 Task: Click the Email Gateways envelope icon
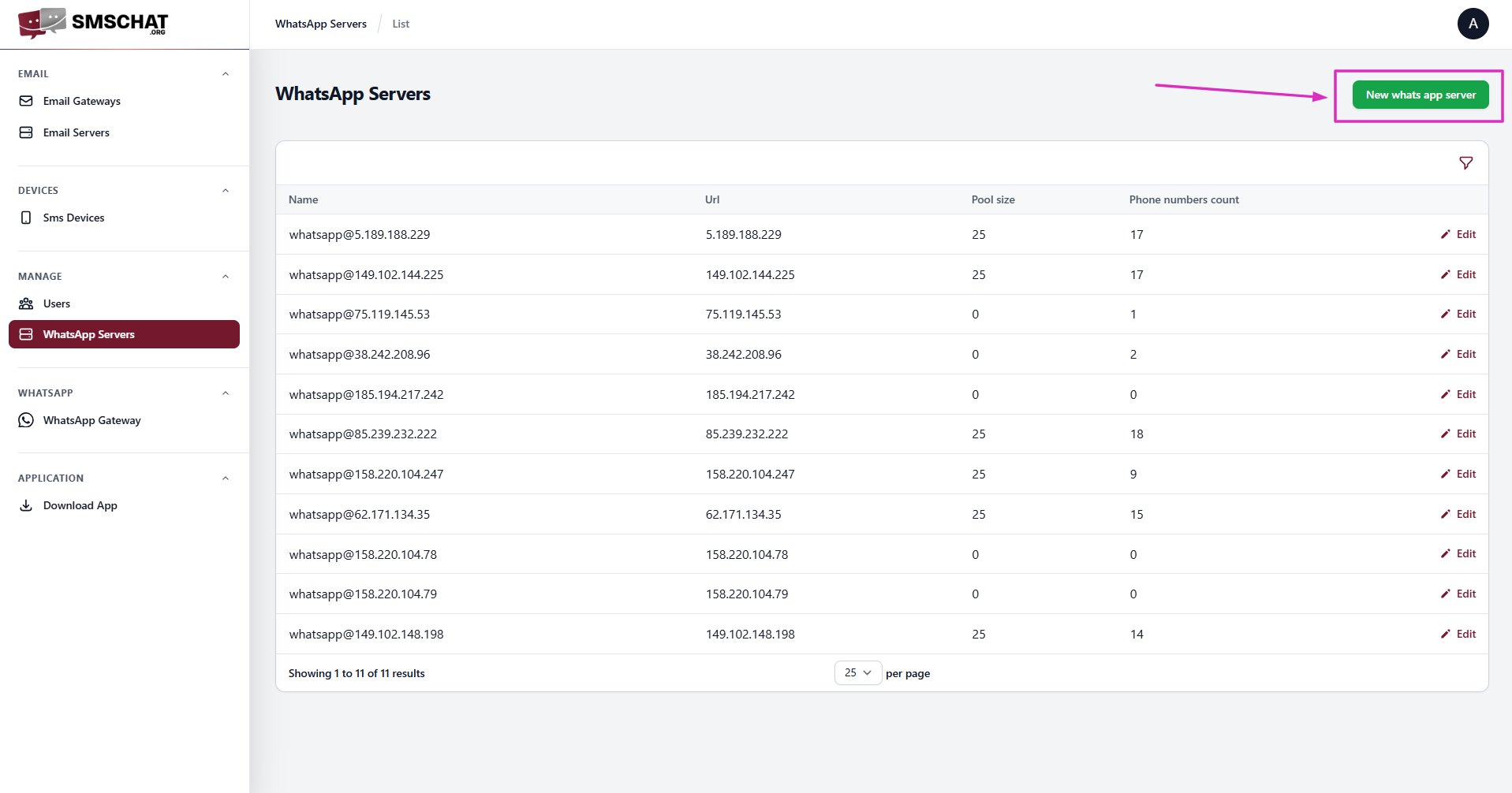pos(26,101)
